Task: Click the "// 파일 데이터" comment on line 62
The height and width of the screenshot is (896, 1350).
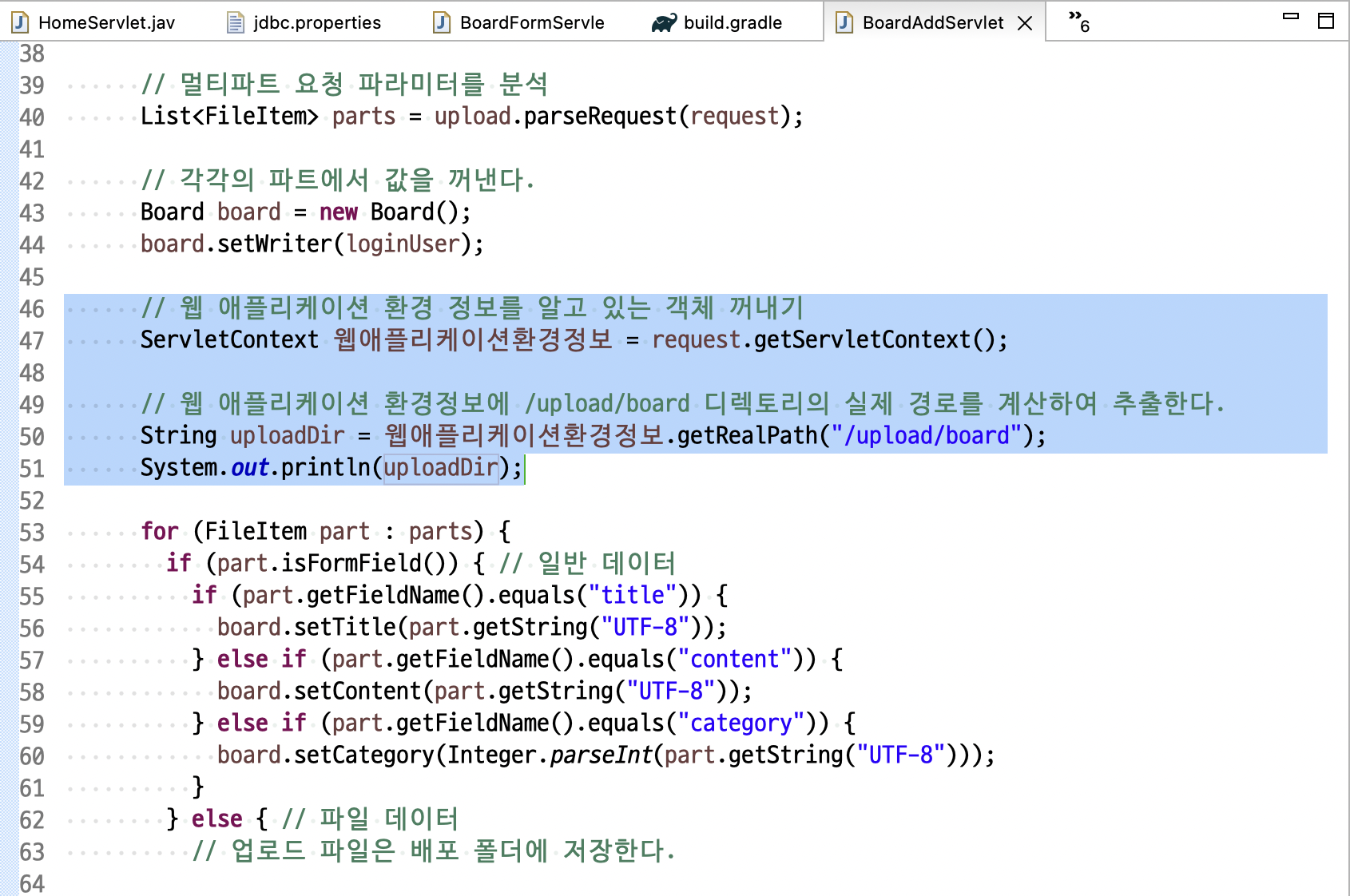Action: [x=370, y=819]
